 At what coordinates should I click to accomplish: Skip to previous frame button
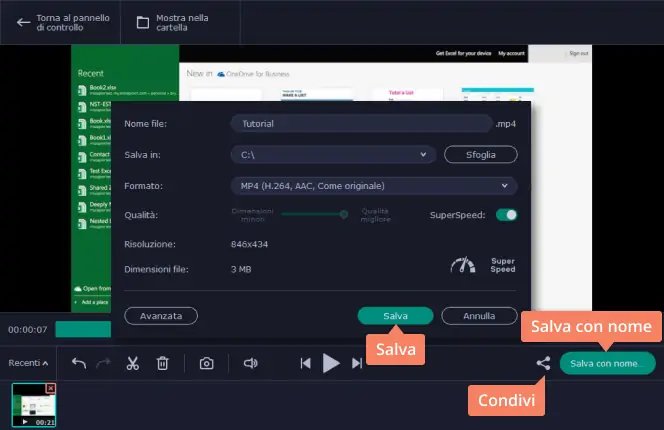point(305,363)
